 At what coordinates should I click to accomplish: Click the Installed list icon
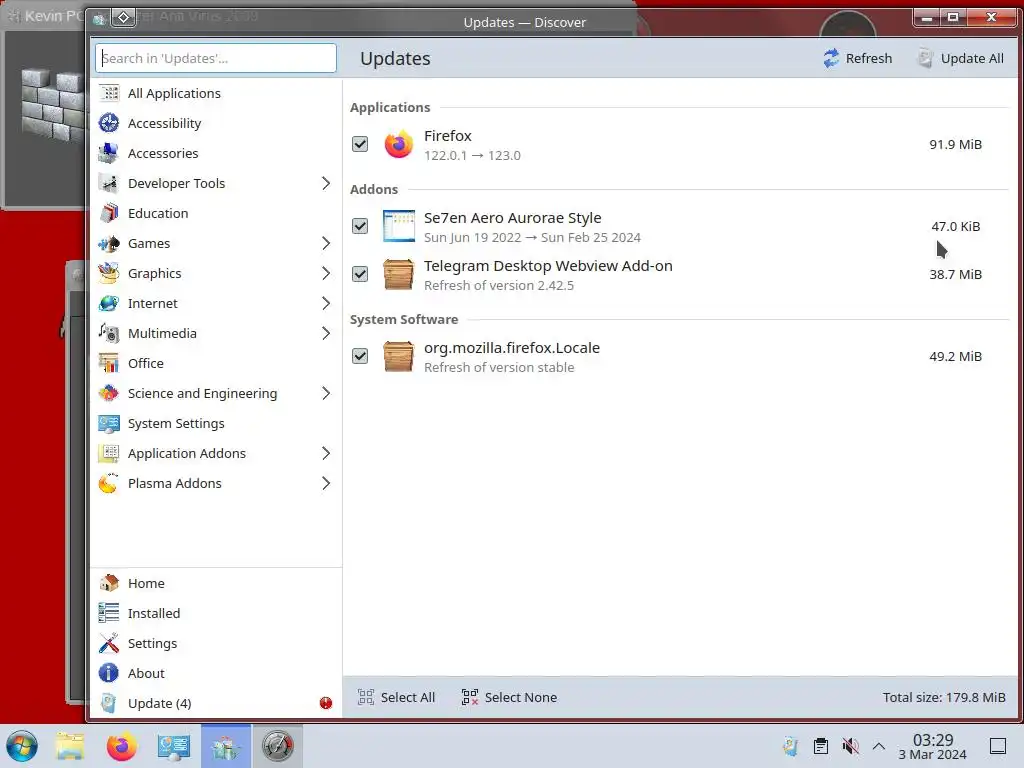coord(109,613)
